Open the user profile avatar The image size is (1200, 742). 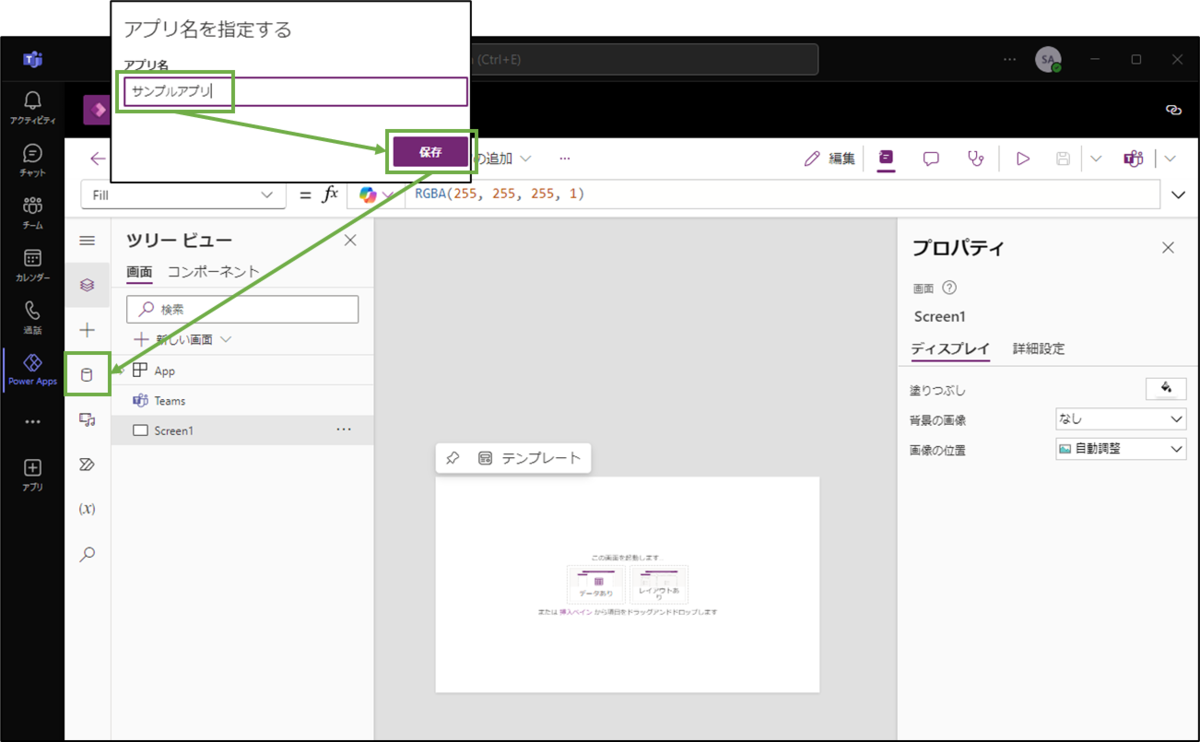click(1047, 60)
